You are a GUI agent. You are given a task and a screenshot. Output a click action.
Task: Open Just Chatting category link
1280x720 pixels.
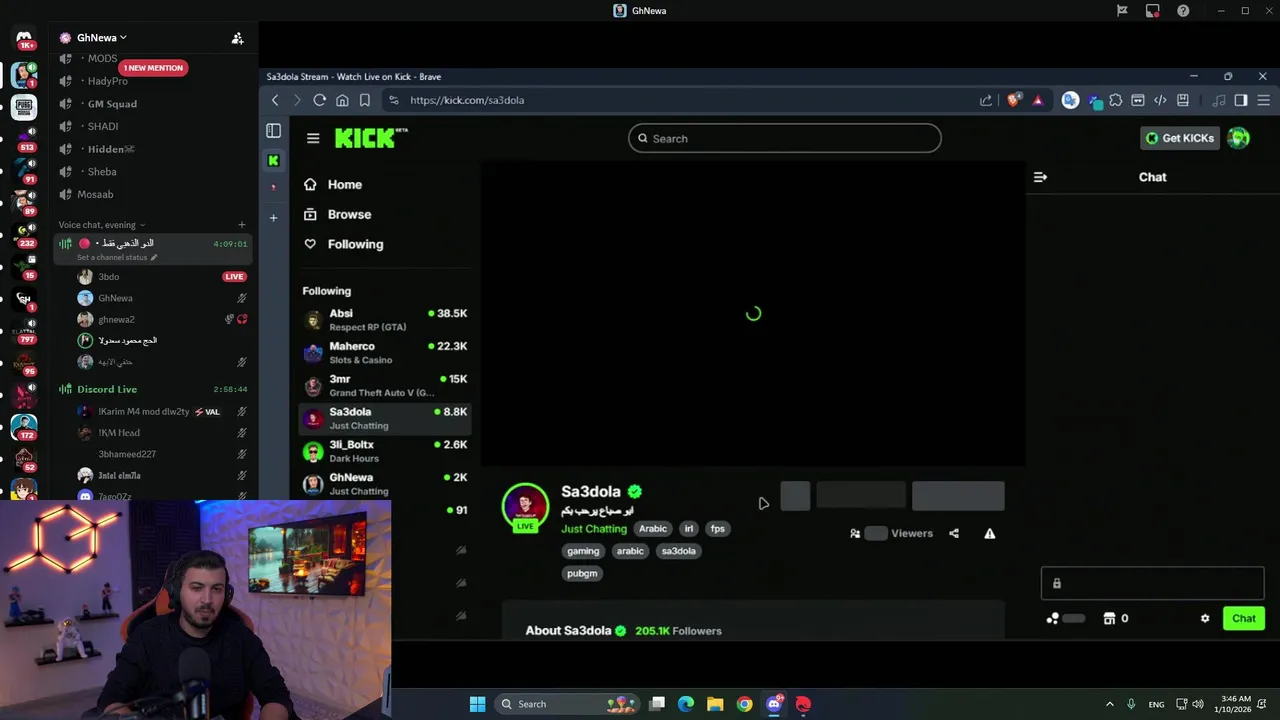tap(594, 529)
